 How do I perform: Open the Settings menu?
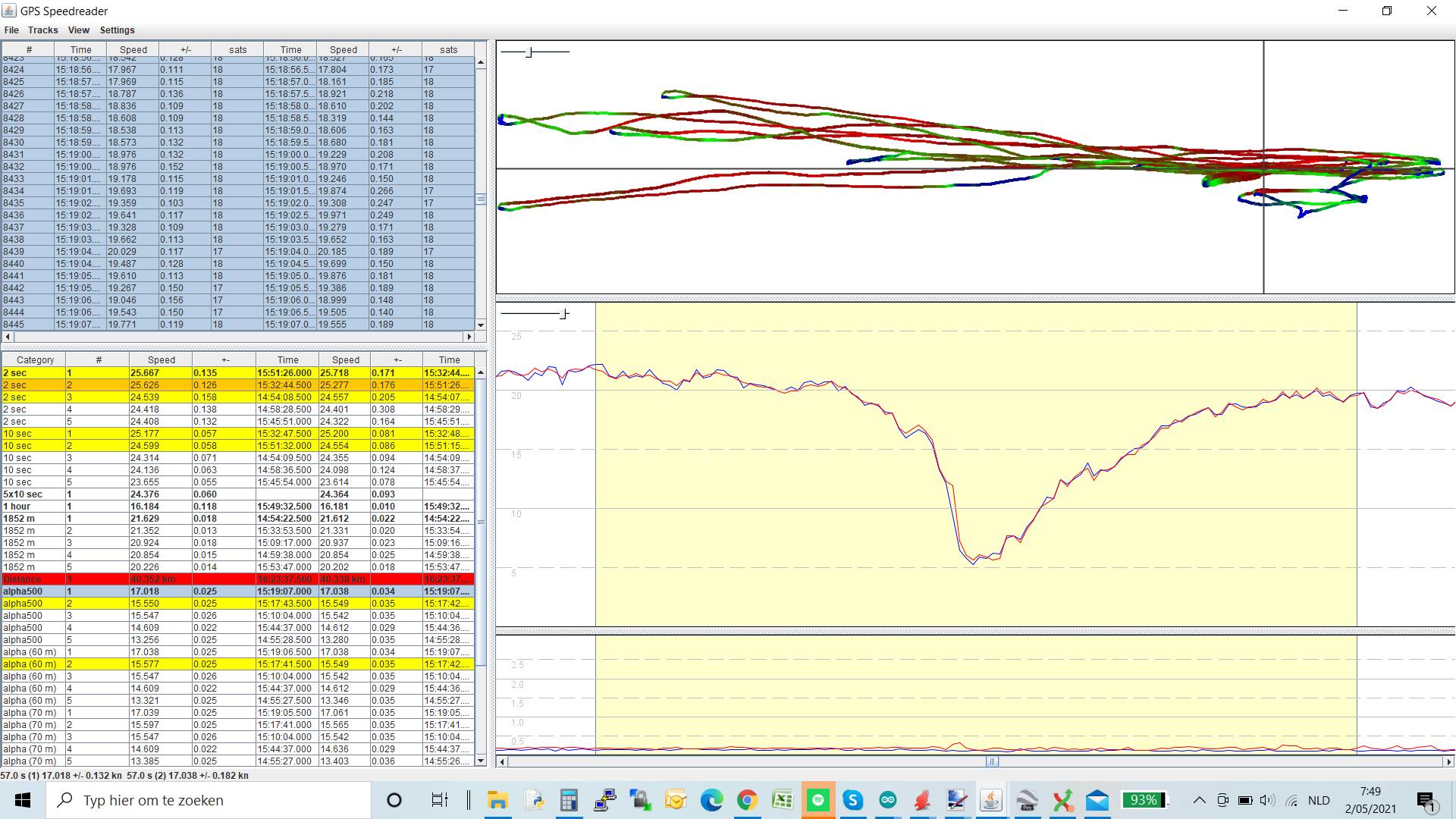point(117,30)
